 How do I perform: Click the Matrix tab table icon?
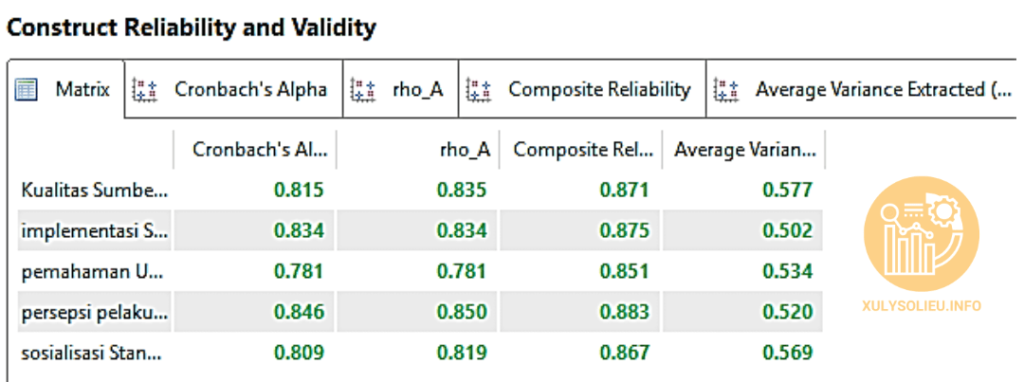pos(26,89)
